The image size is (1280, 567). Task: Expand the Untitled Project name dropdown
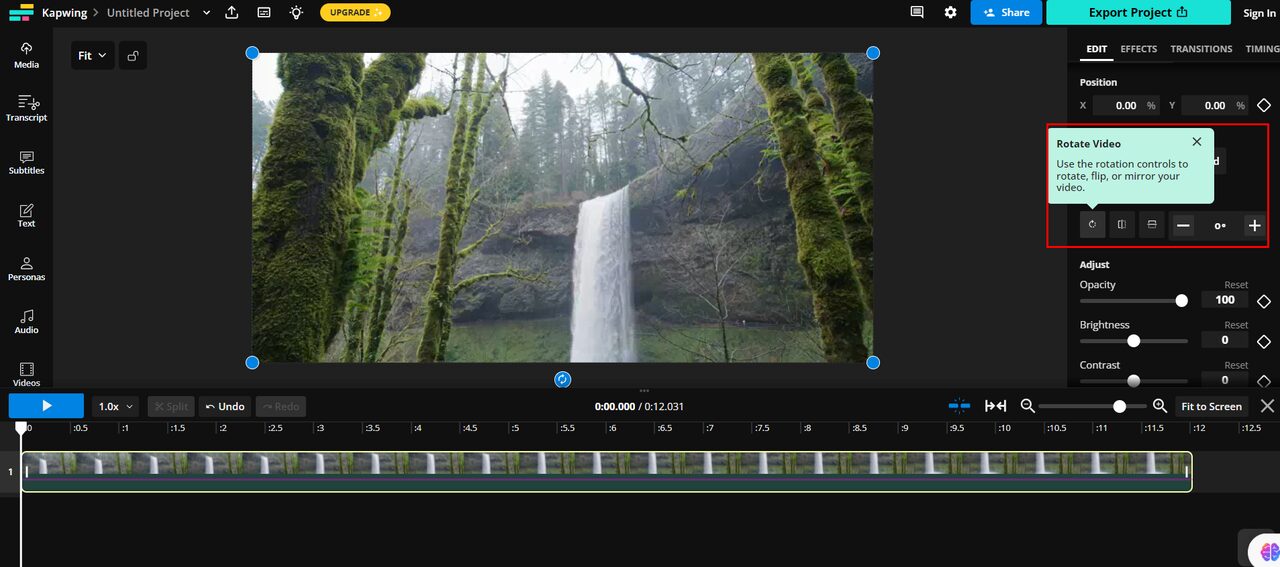(206, 13)
